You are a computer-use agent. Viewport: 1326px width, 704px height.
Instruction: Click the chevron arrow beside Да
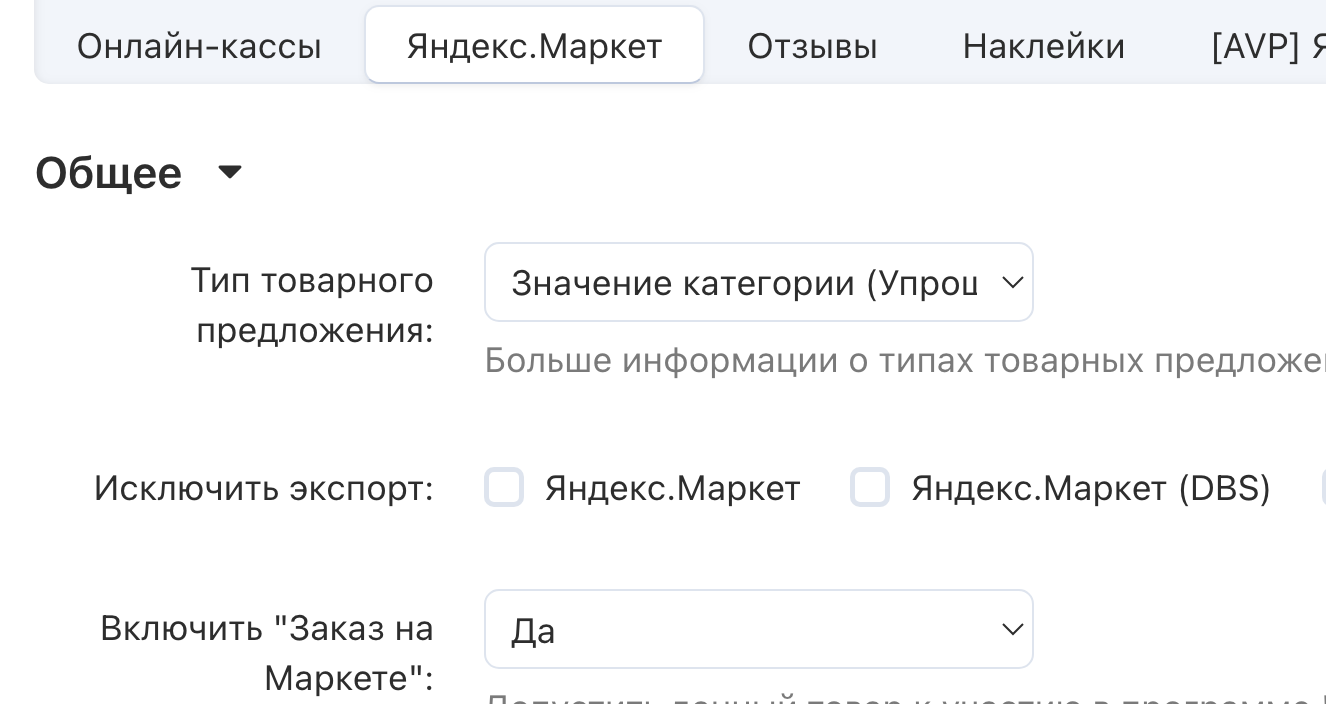pyautogui.click(x=1012, y=630)
